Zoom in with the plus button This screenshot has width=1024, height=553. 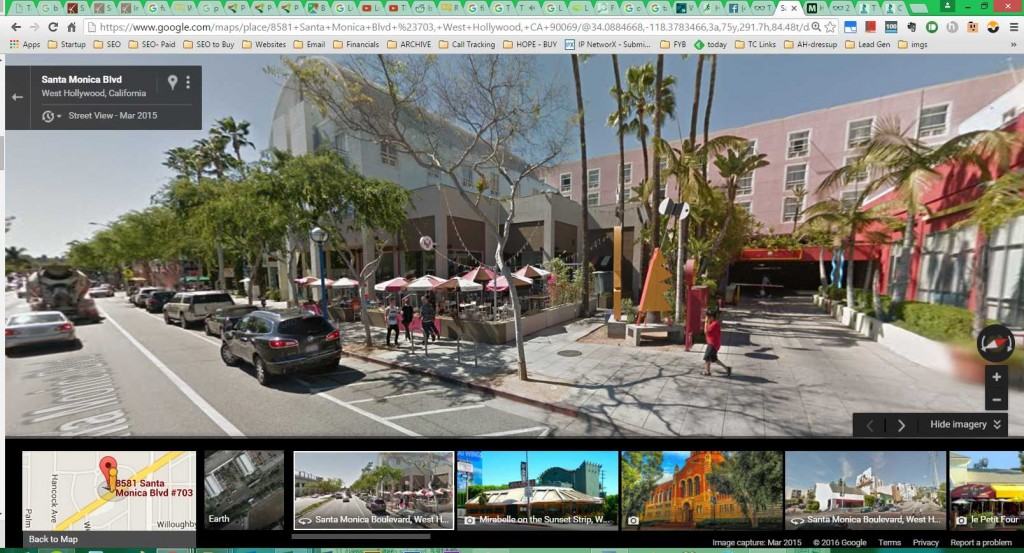point(995,378)
